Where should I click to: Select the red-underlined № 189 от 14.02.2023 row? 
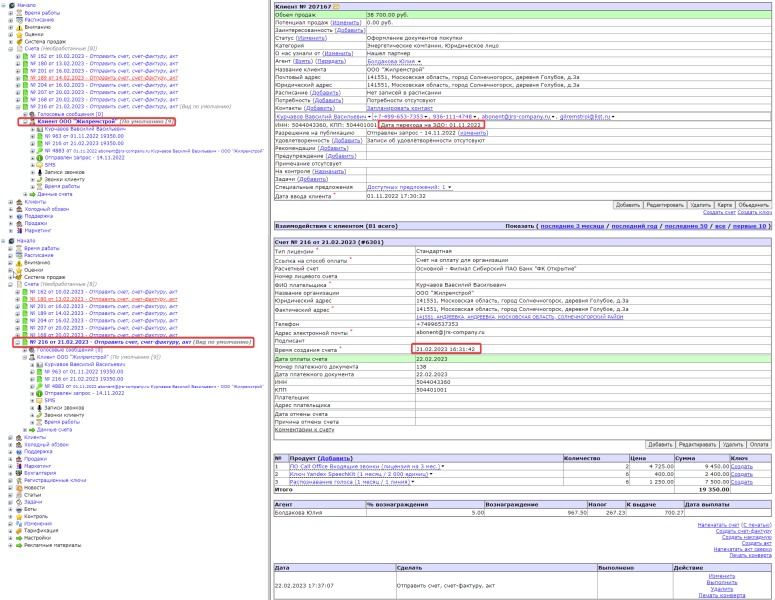point(104,78)
